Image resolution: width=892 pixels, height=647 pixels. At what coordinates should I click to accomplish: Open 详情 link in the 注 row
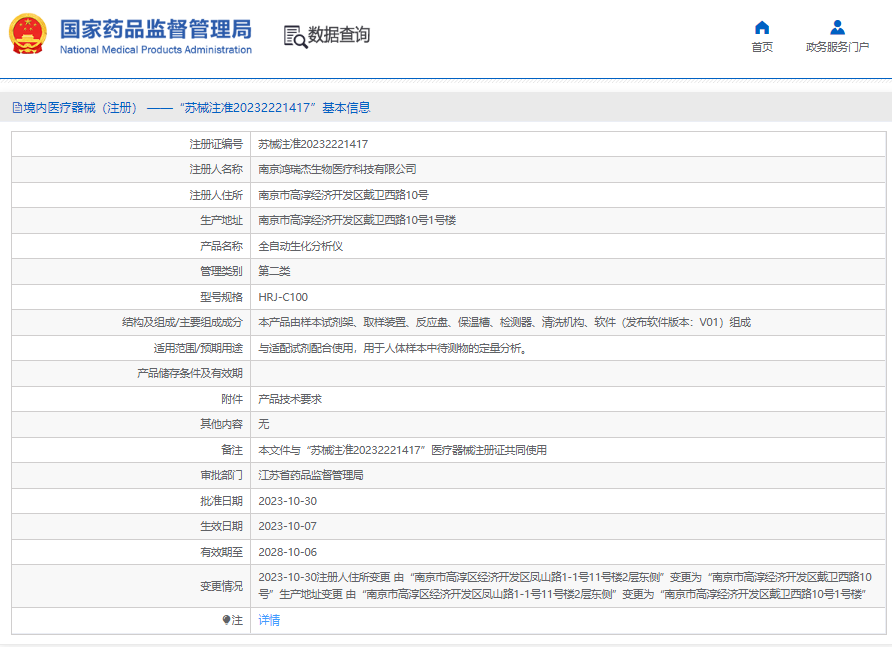(269, 620)
